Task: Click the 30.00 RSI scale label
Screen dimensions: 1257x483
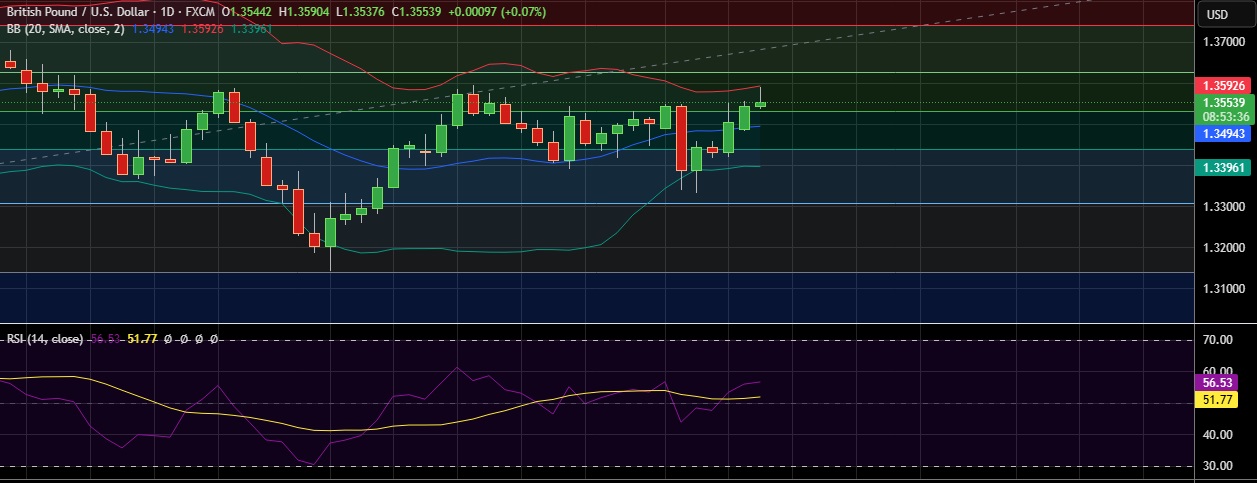Action: tap(1218, 466)
